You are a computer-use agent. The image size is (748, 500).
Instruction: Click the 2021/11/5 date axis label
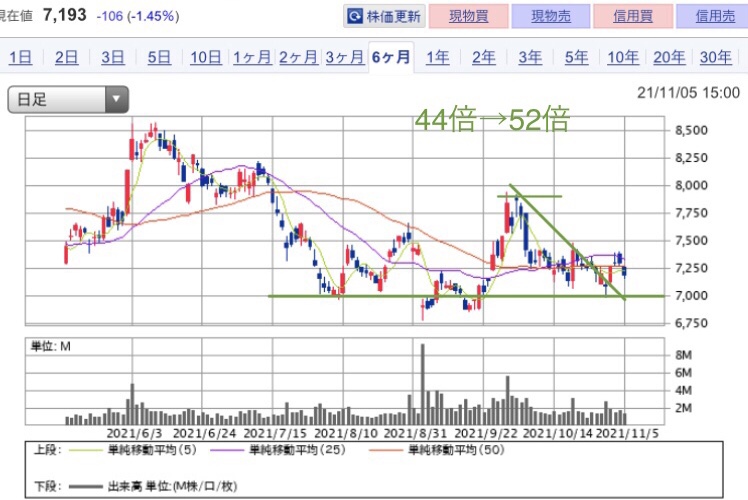628,434
